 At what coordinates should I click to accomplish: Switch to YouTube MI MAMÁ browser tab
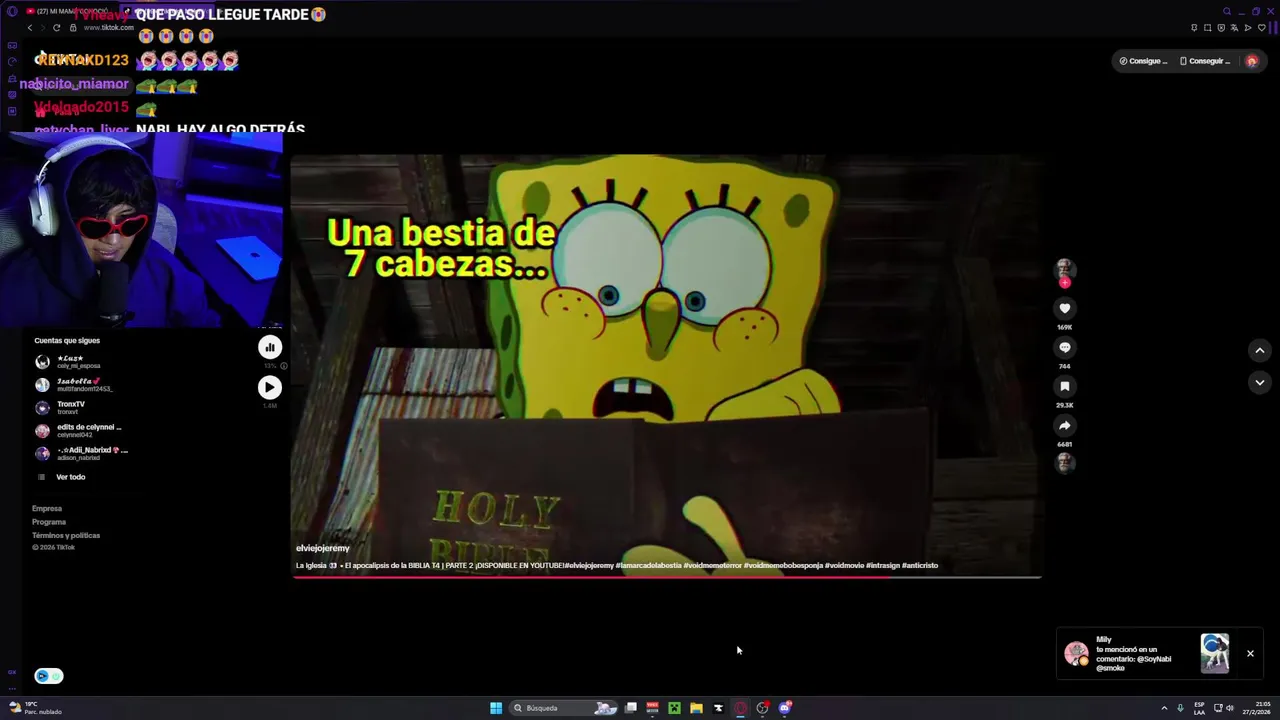(68, 11)
